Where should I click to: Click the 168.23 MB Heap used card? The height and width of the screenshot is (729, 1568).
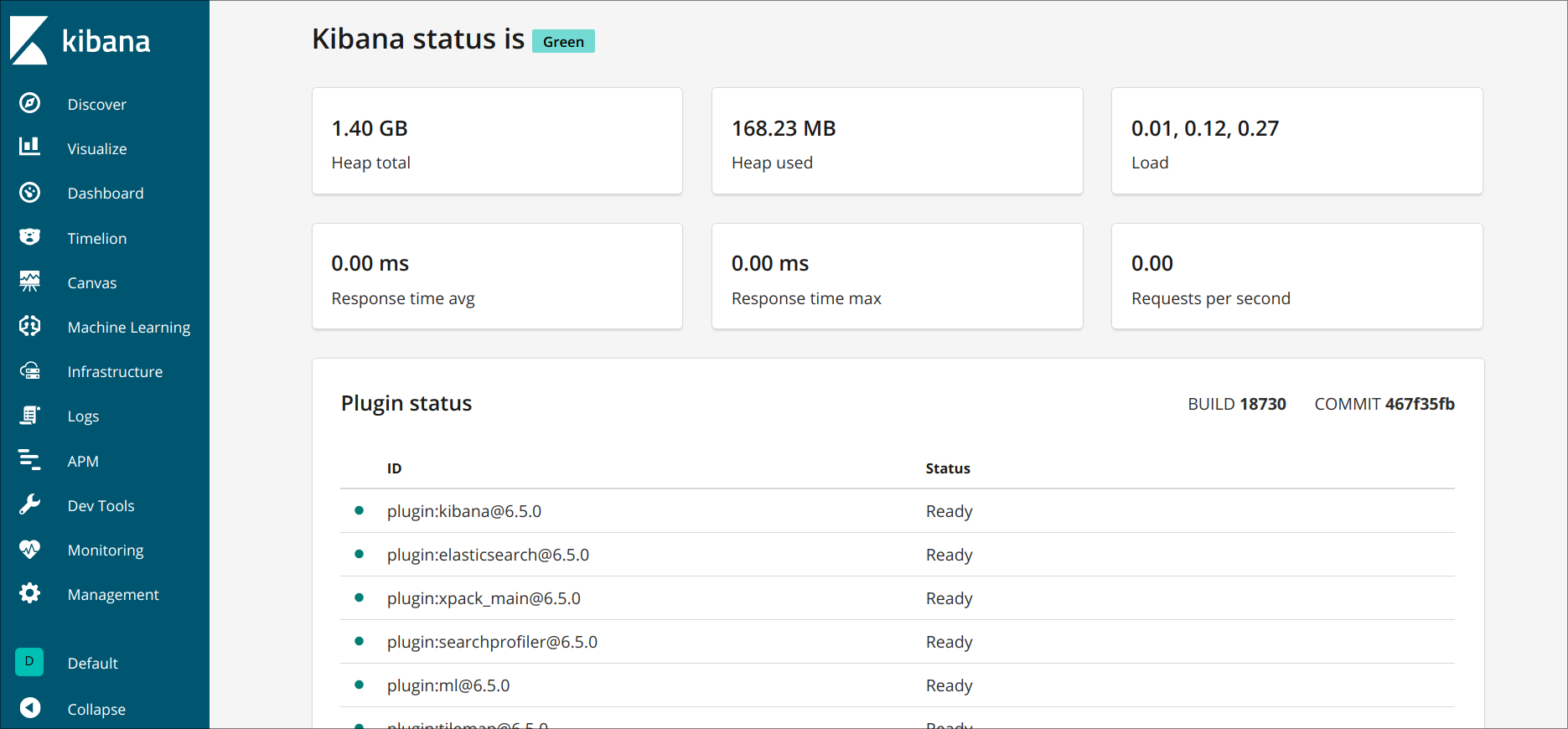coord(897,141)
